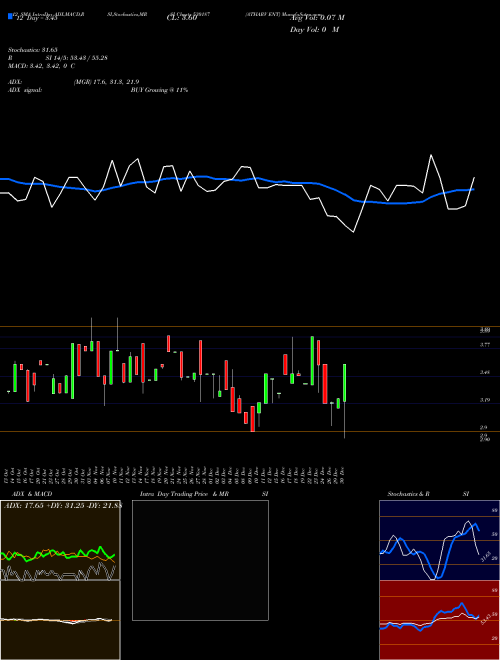
Task: Select the '(MGR) 17.6, 31.3, 21.9' ADX values
Action: point(106,82)
